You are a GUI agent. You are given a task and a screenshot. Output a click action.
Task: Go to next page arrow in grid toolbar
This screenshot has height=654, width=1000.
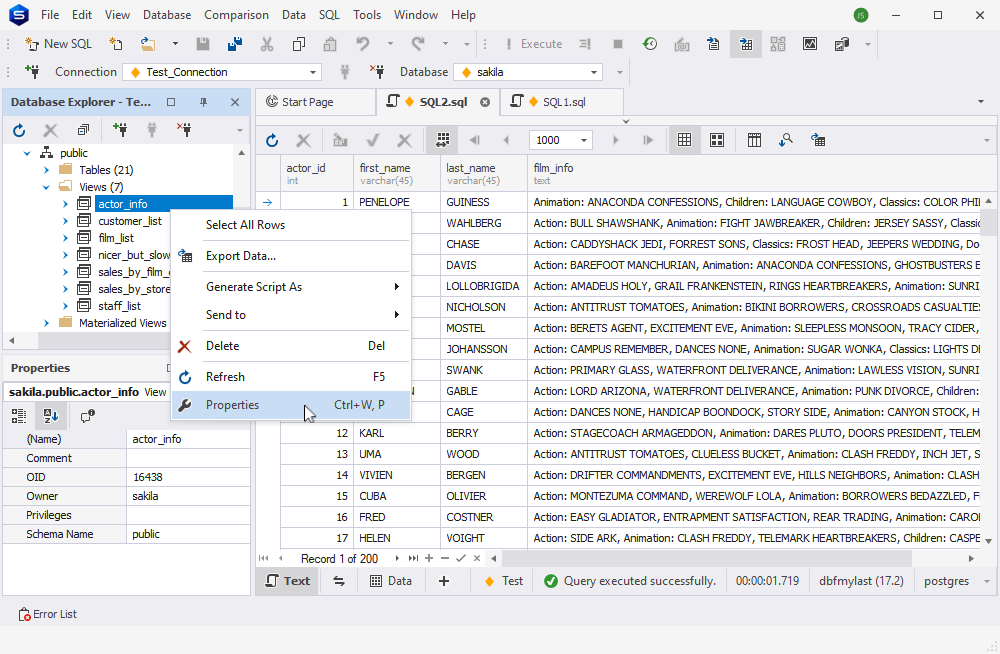[x=615, y=140]
